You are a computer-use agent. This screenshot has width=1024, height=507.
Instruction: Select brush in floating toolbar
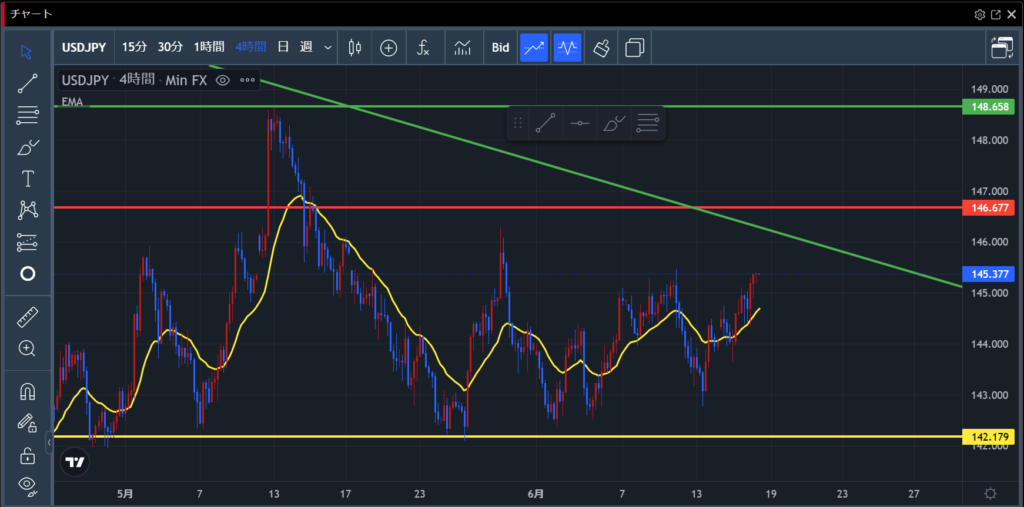[614, 123]
